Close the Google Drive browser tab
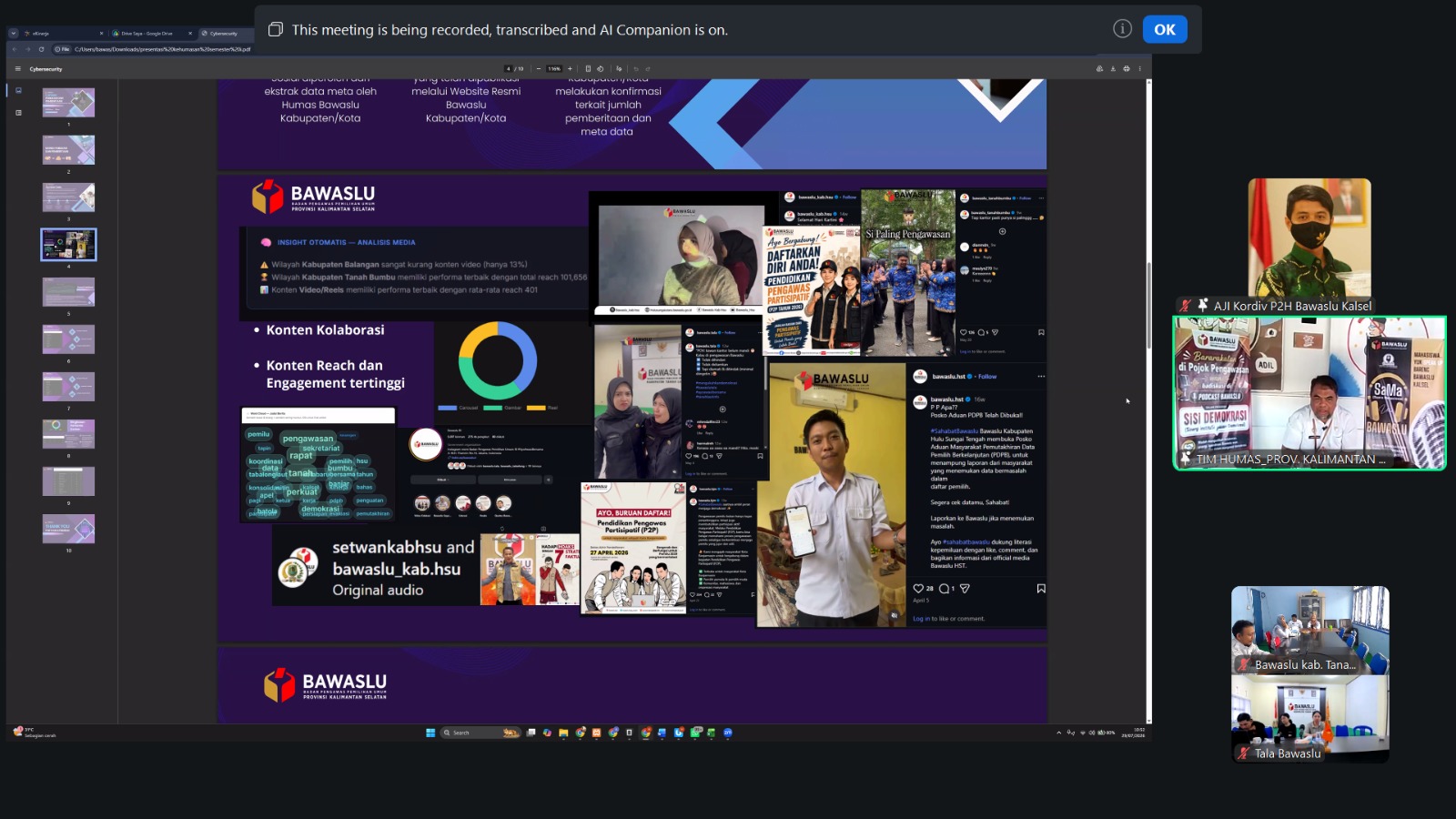1456x819 pixels. click(189, 34)
